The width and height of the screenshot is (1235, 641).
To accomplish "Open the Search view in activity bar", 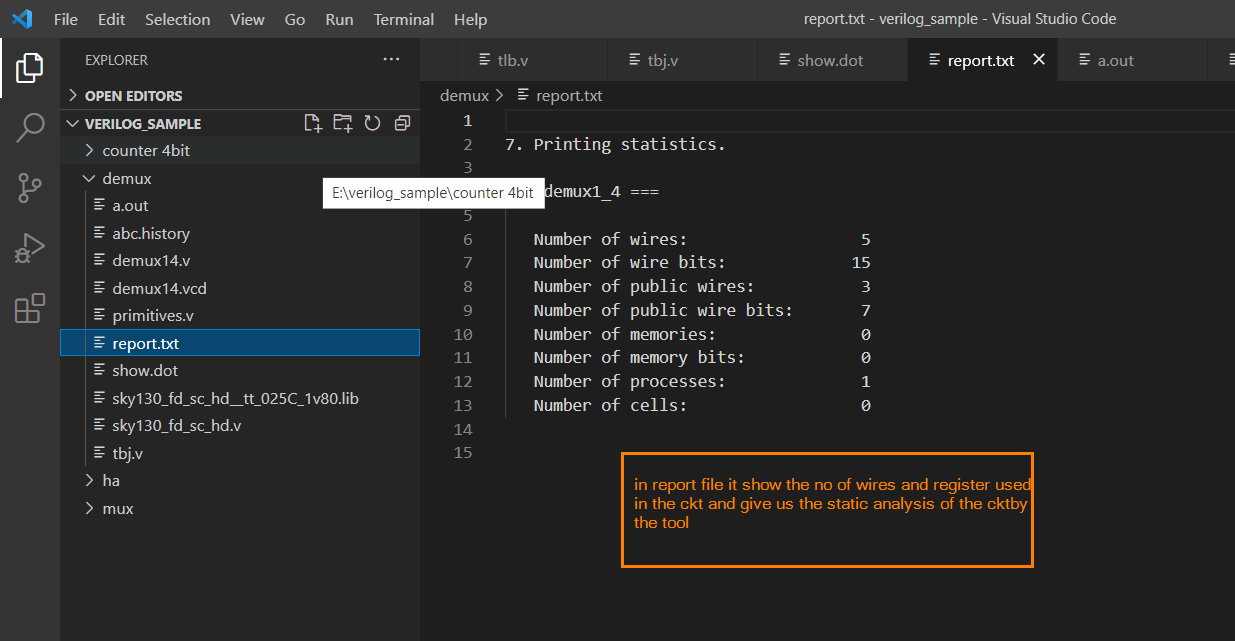I will (30, 127).
